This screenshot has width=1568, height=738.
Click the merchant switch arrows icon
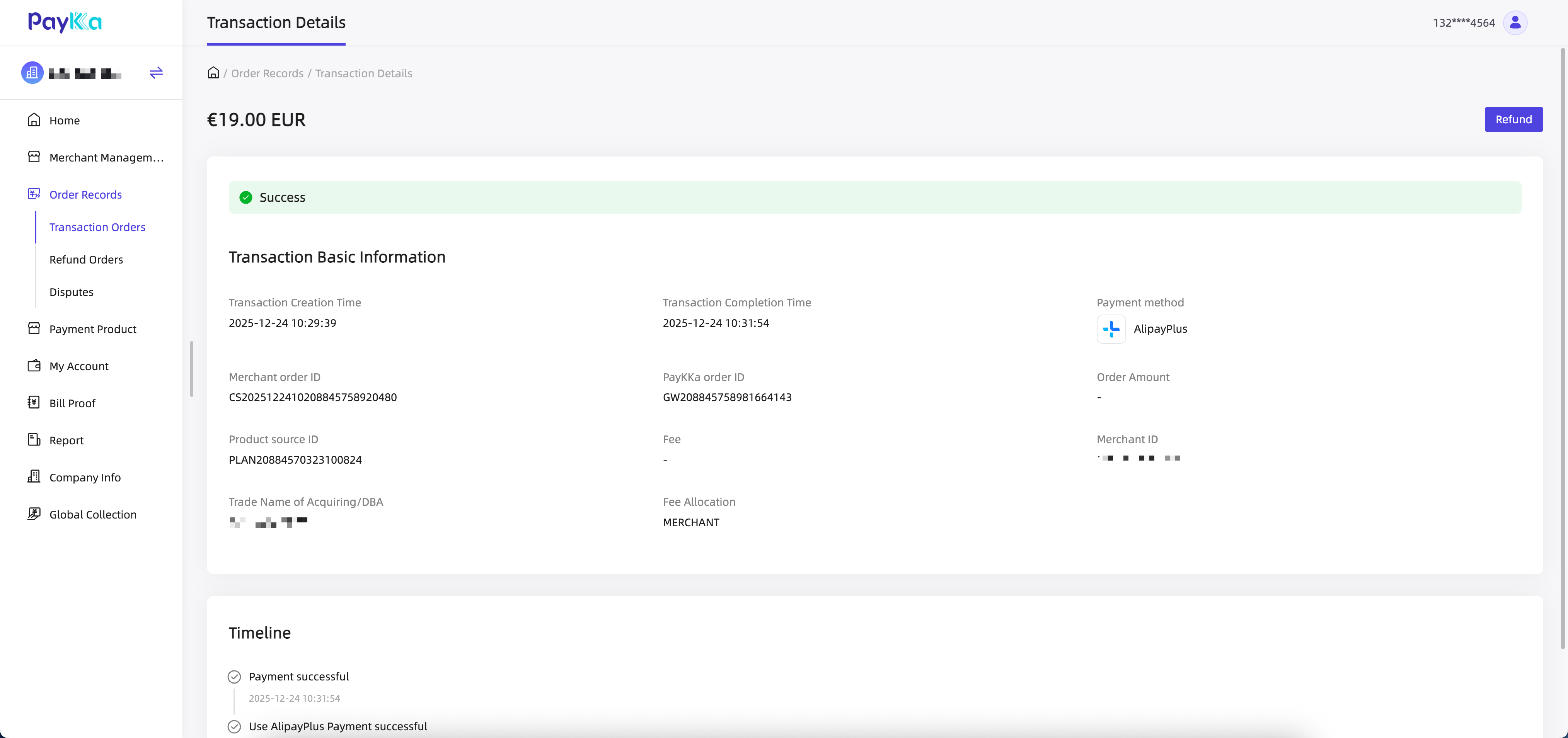click(x=157, y=73)
